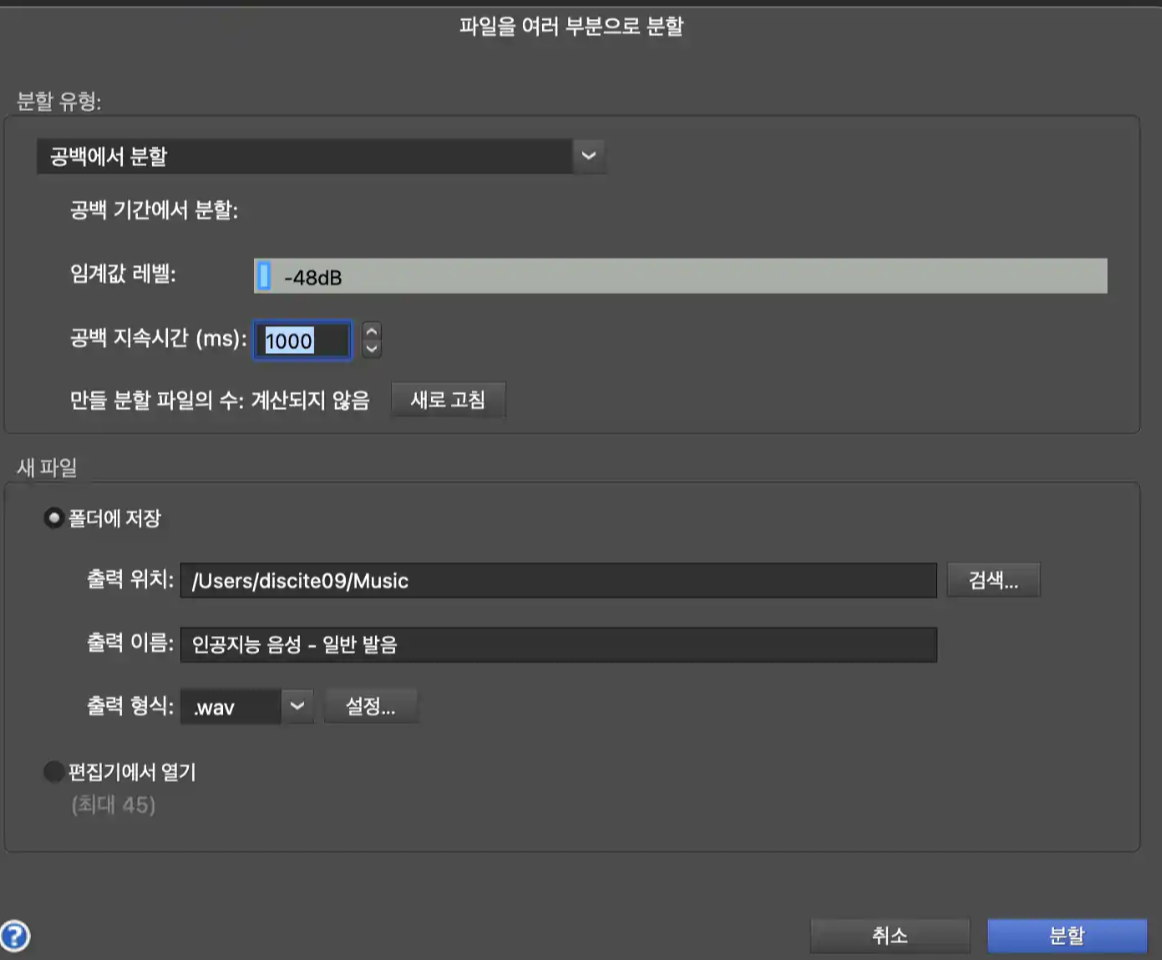Click the blue '분할' button to split the file

pos(1069,935)
